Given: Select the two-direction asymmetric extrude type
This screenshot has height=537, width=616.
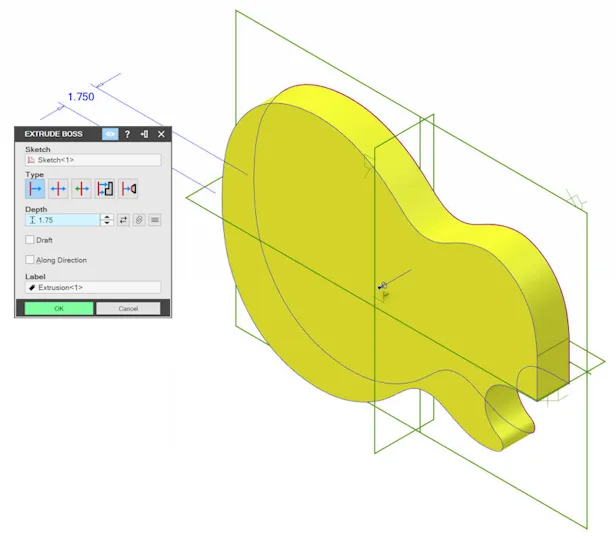Looking at the screenshot, I should [81, 189].
